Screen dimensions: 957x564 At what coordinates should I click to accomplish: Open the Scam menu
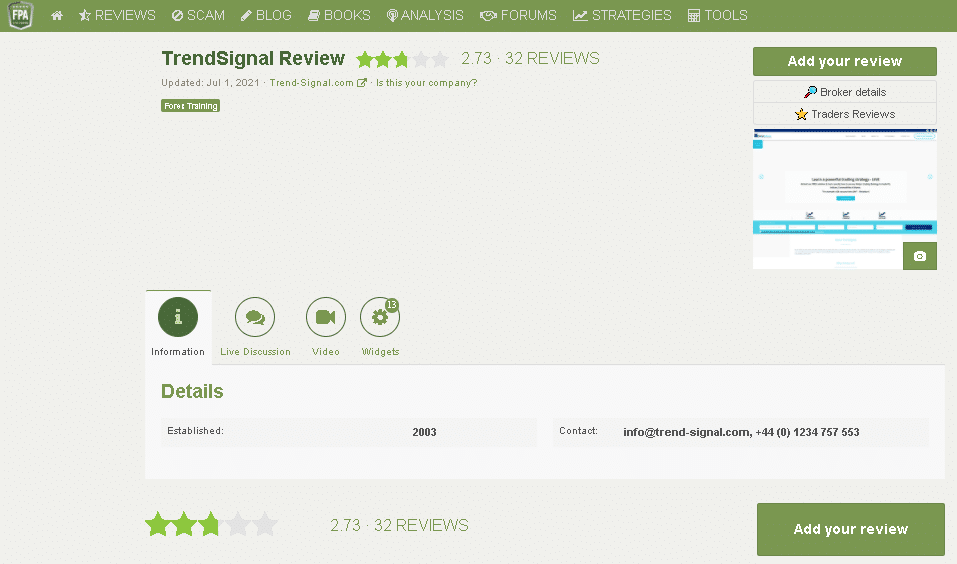tap(198, 16)
